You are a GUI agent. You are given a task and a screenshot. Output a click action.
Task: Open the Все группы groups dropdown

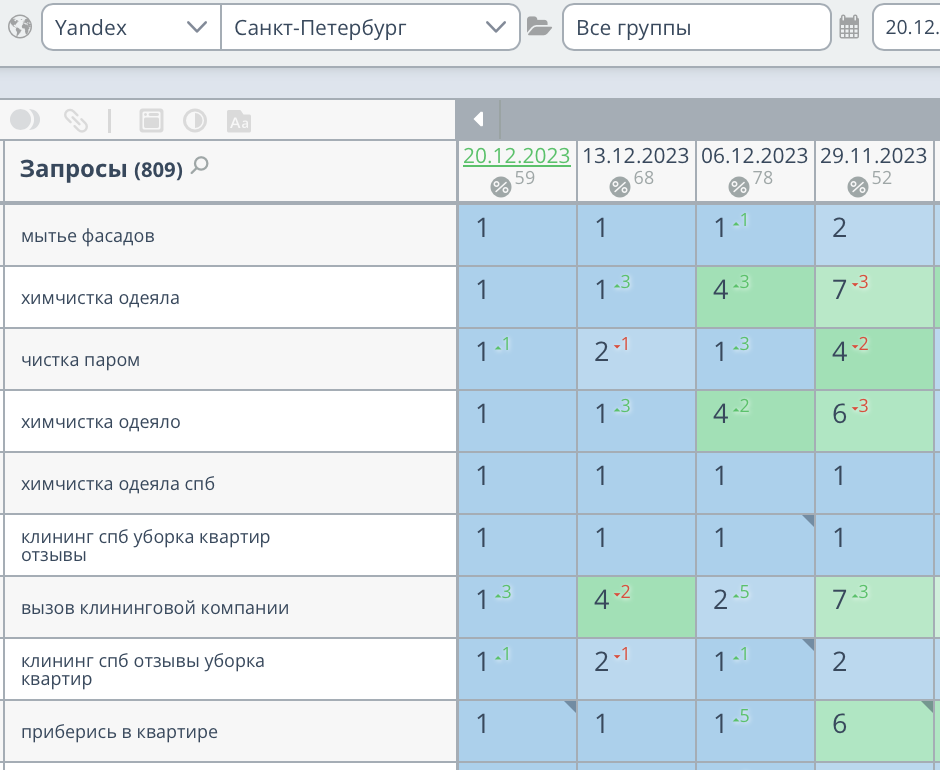[697, 27]
